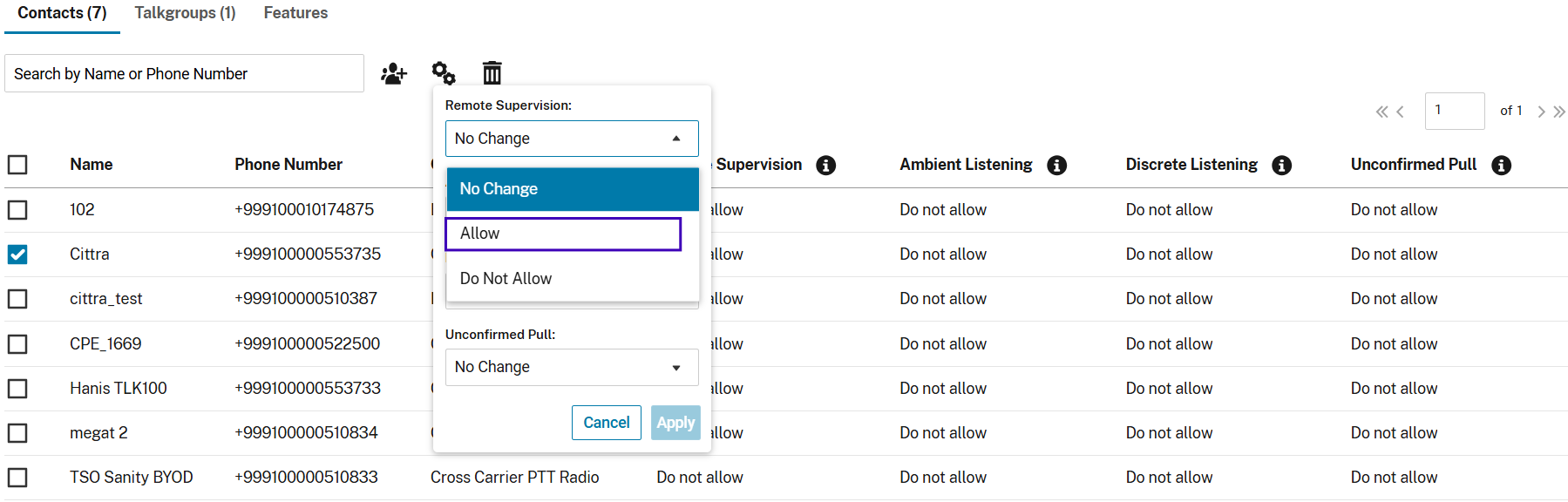Click the citra_test contact name
1568x502 pixels.
(106, 299)
